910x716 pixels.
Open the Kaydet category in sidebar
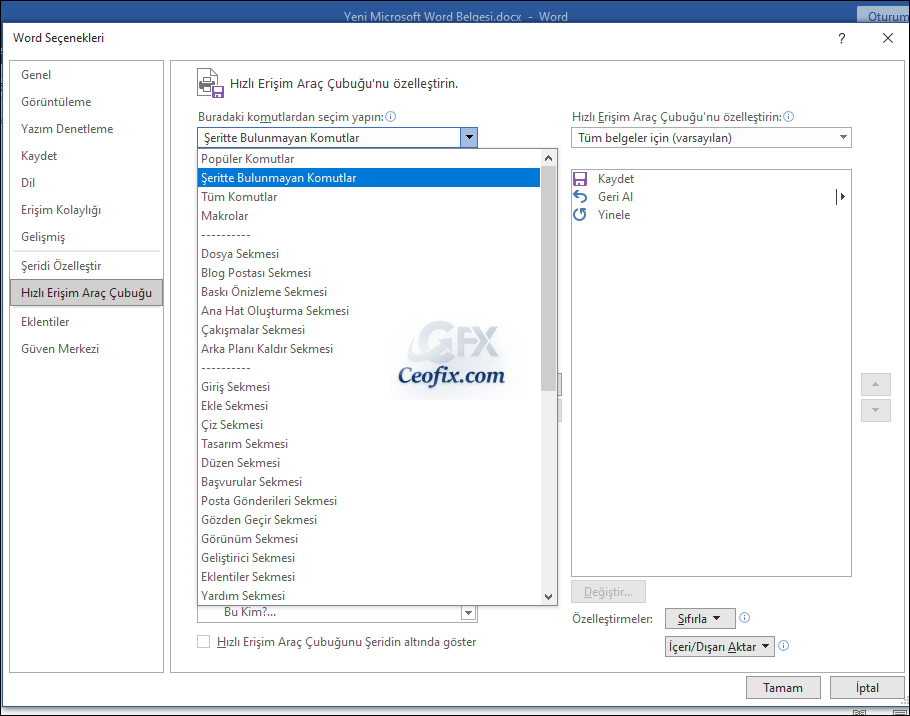coord(86,156)
